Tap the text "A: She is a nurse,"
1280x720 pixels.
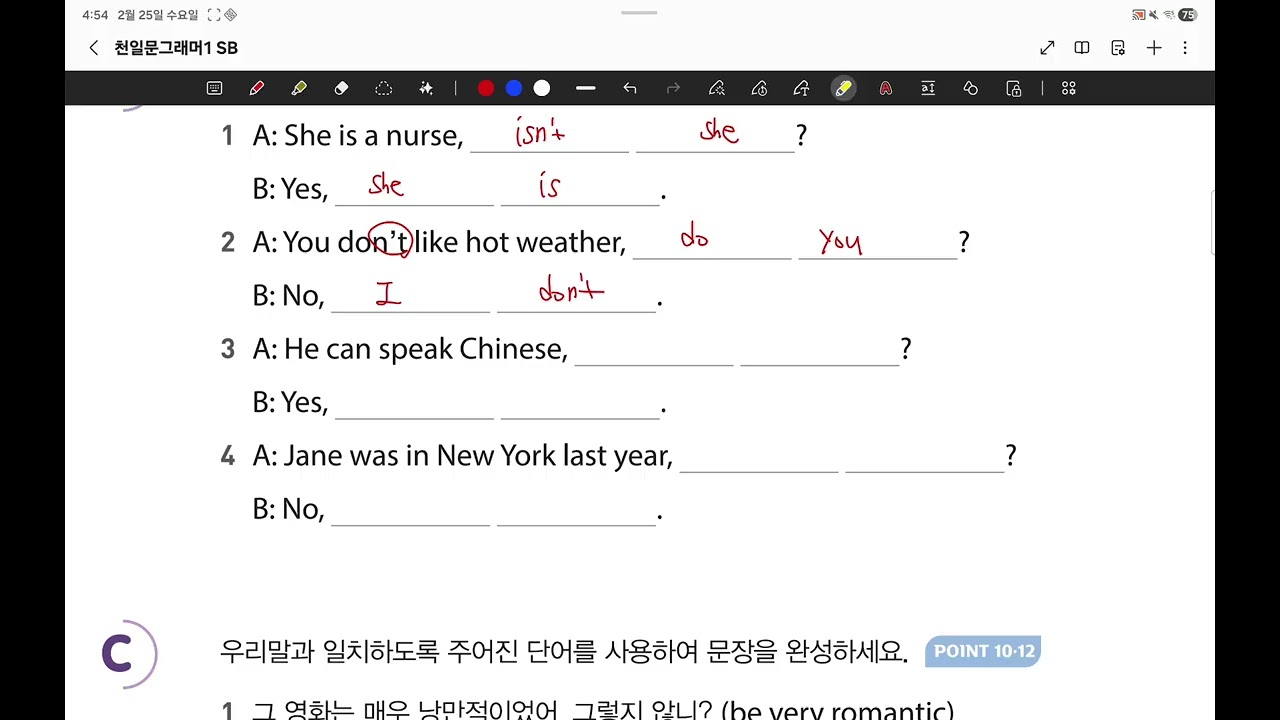pyautogui.click(x=358, y=136)
